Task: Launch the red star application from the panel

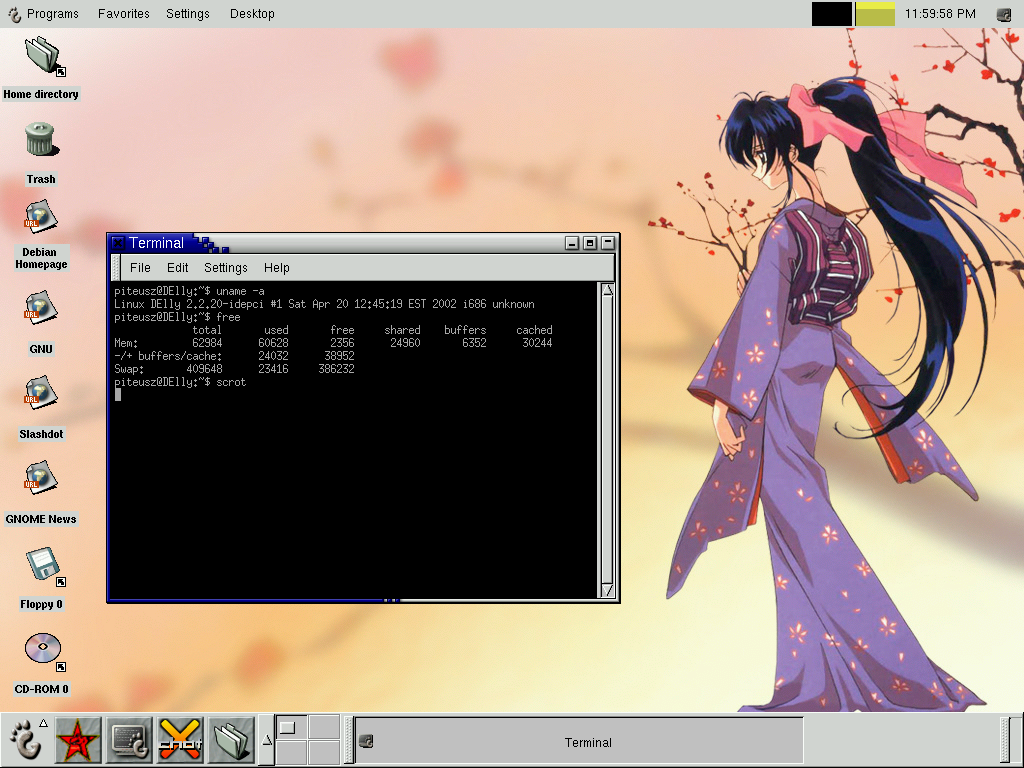Action: 78,741
